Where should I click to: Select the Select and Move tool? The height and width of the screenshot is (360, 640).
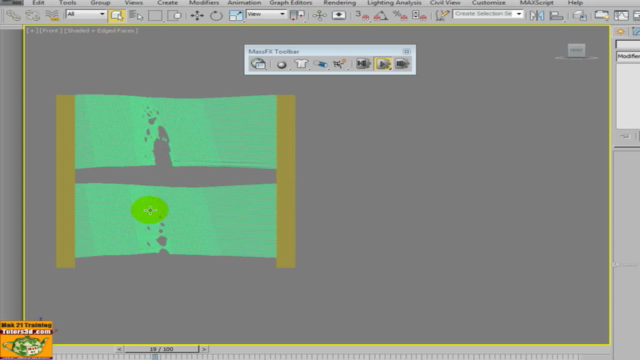(197, 16)
